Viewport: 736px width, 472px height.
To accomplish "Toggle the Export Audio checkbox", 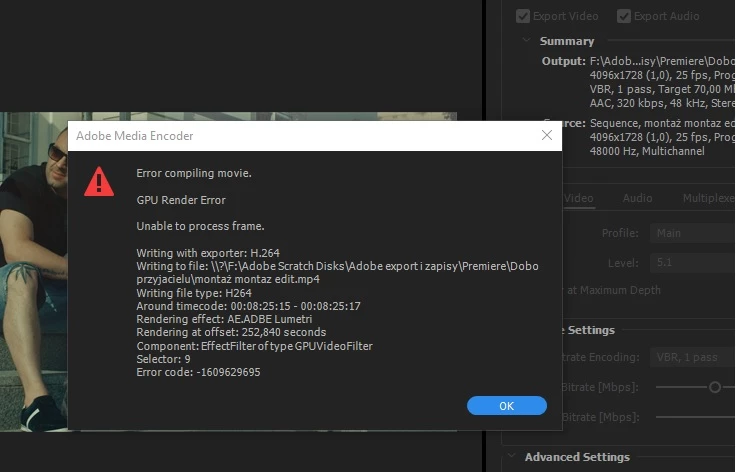I will (623, 16).
